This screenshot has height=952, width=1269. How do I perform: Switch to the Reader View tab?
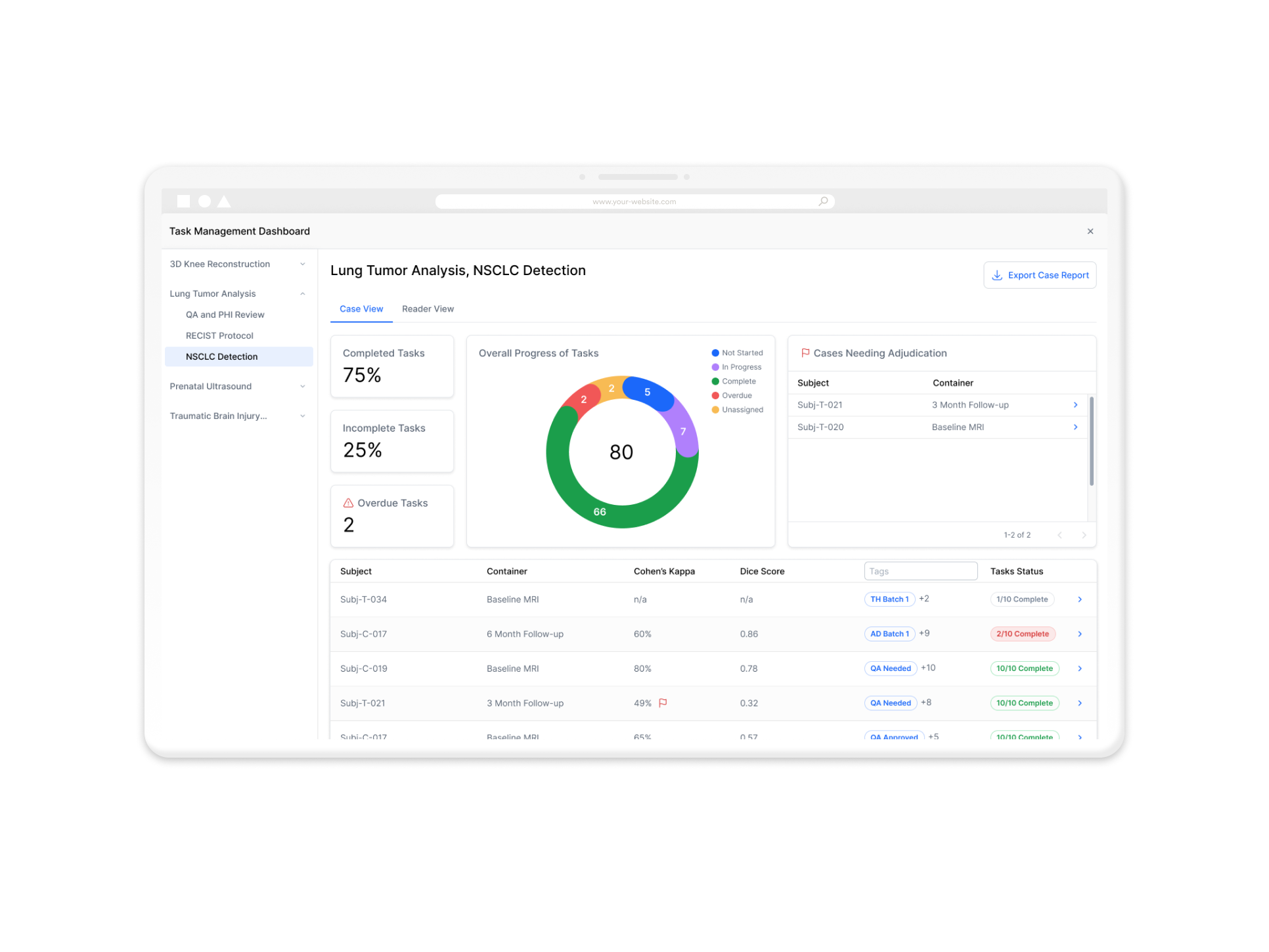click(x=428, y=309)
